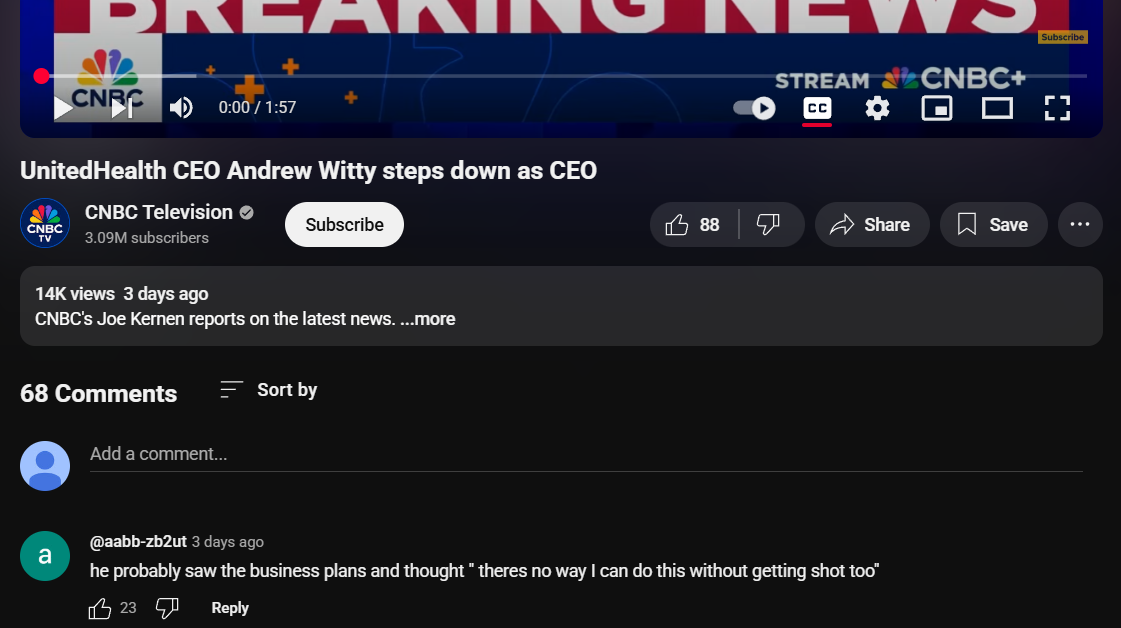The image size is (1121, 628).
Task: Open the Sort by comments dropdown
Action: pos(268,390)
